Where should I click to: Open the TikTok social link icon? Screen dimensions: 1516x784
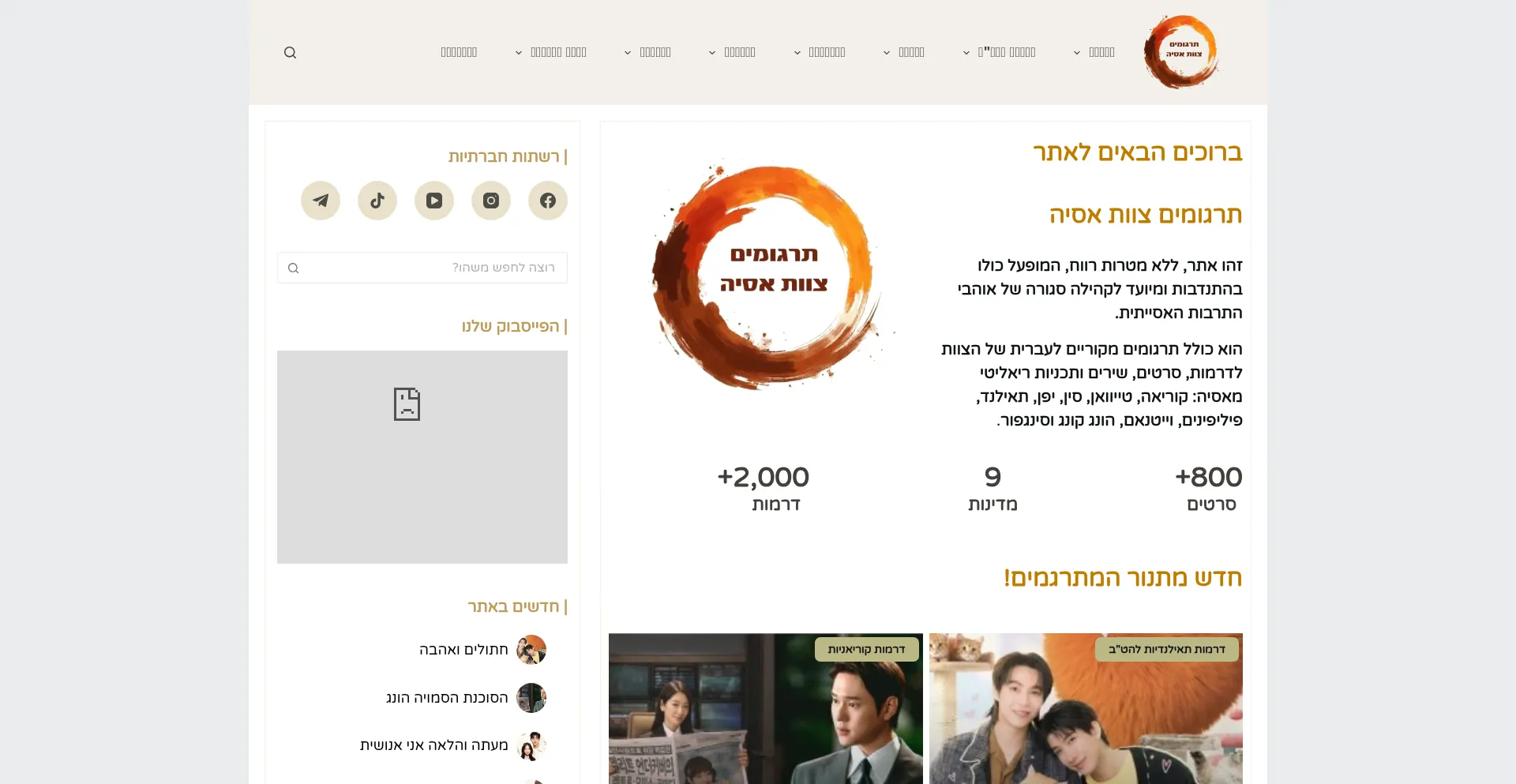[377, 201]
